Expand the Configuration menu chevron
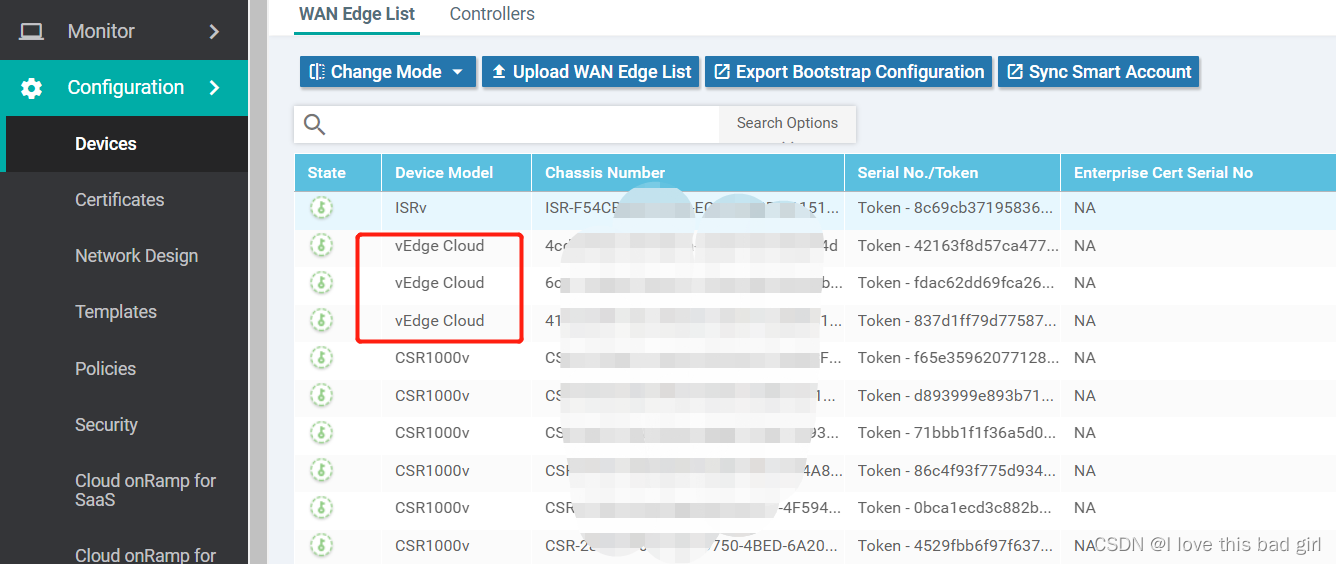The height and width of the screenshot is (564, 1336). 214,88
